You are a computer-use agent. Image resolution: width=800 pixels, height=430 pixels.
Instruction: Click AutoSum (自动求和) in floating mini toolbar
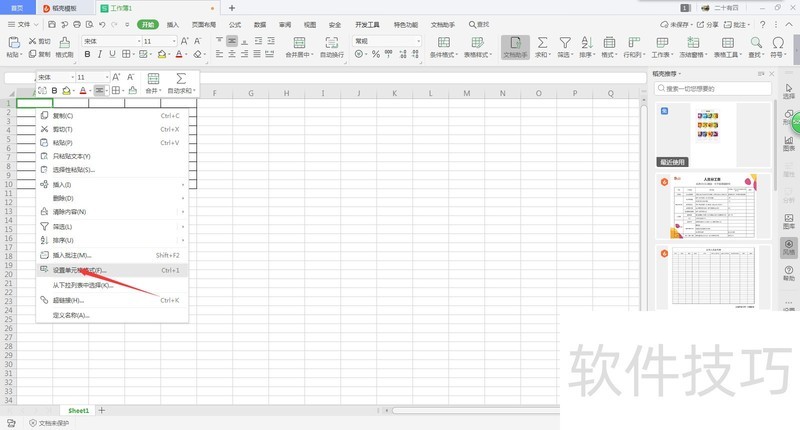click(181, 83)
